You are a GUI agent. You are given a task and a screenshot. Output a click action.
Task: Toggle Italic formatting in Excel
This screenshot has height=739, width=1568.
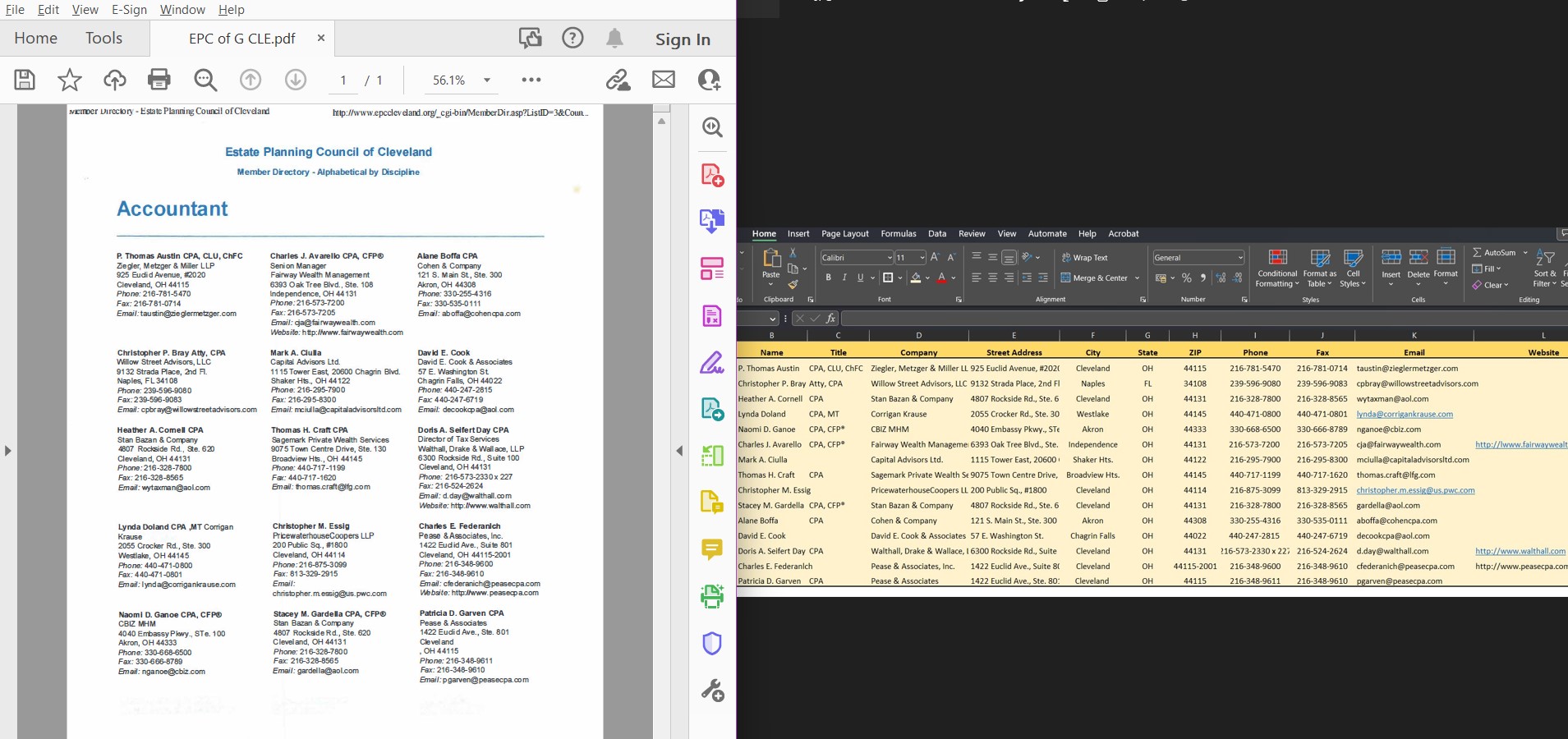coord(844,278)
